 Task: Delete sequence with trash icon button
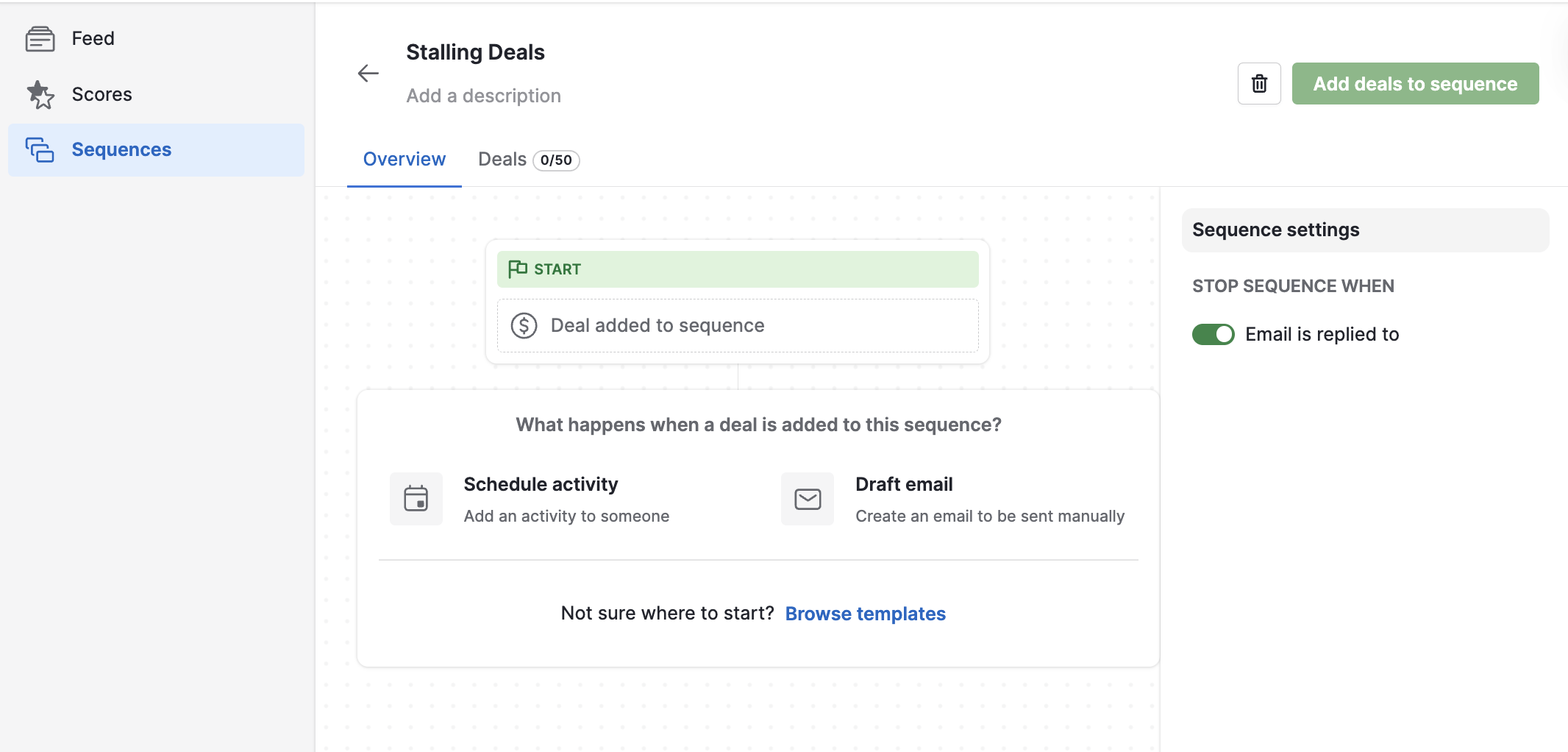tap(1259, 84)
